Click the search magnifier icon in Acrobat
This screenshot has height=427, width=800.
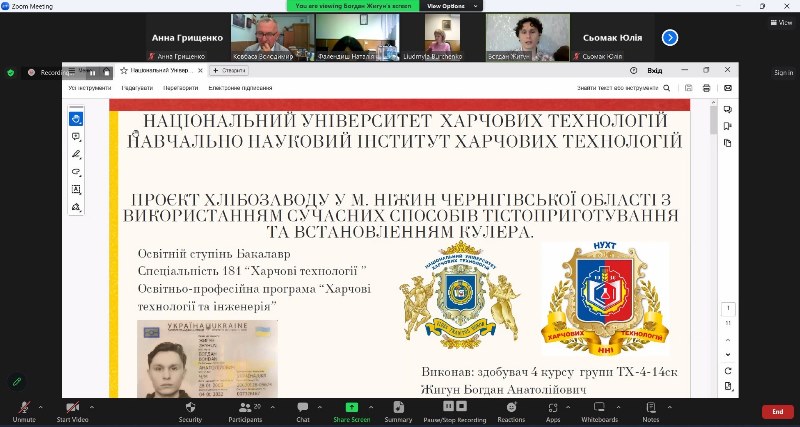click(x=667, y=88)
